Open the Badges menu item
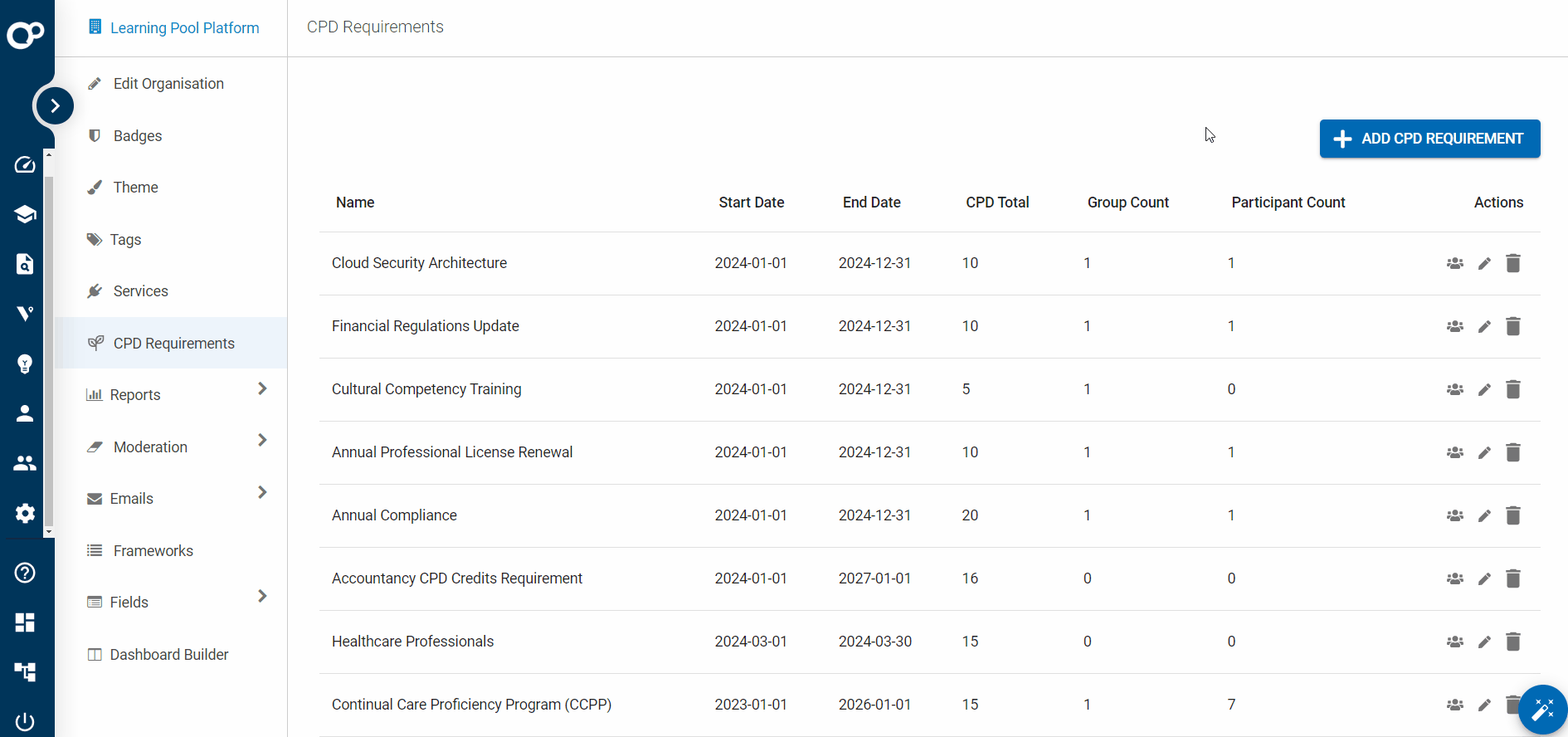The image size is (1568, 737). click(138, 136)
